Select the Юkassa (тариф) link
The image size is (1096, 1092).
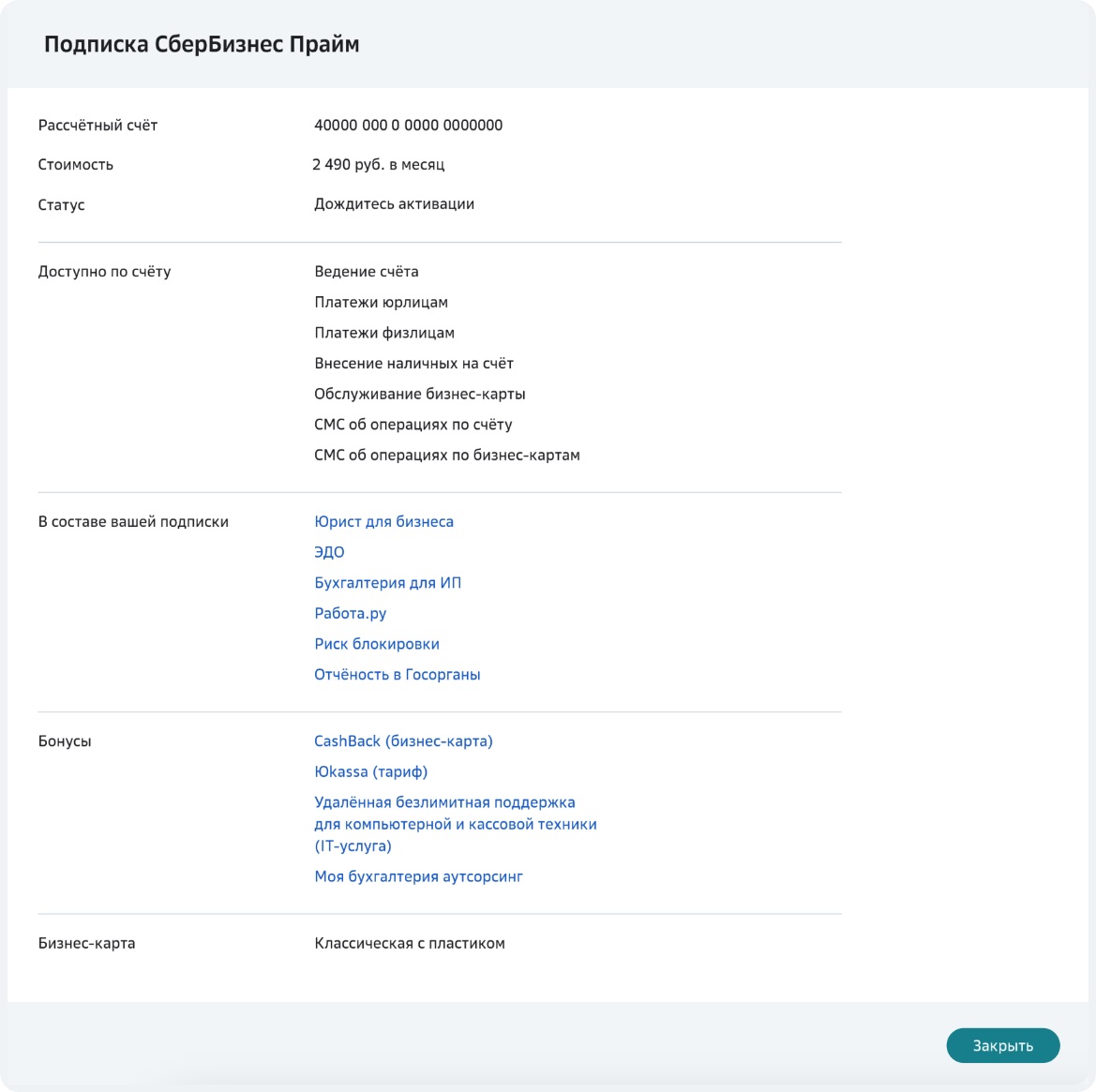pos(370,771)
